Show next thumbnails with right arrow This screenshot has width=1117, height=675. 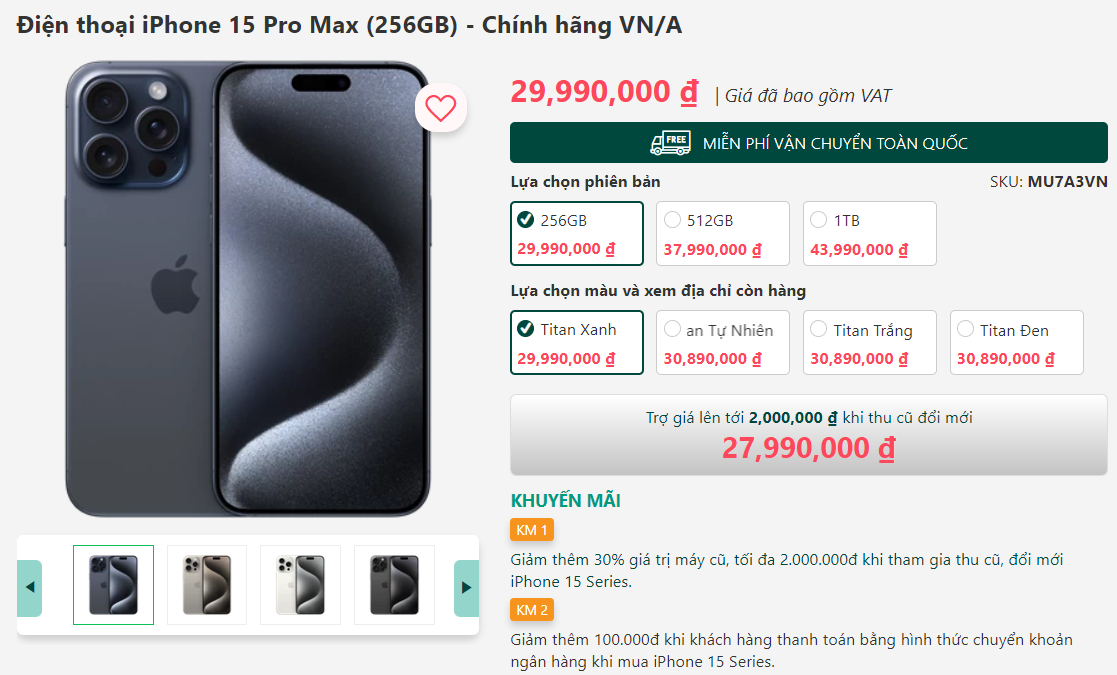(x=466, y=588)
